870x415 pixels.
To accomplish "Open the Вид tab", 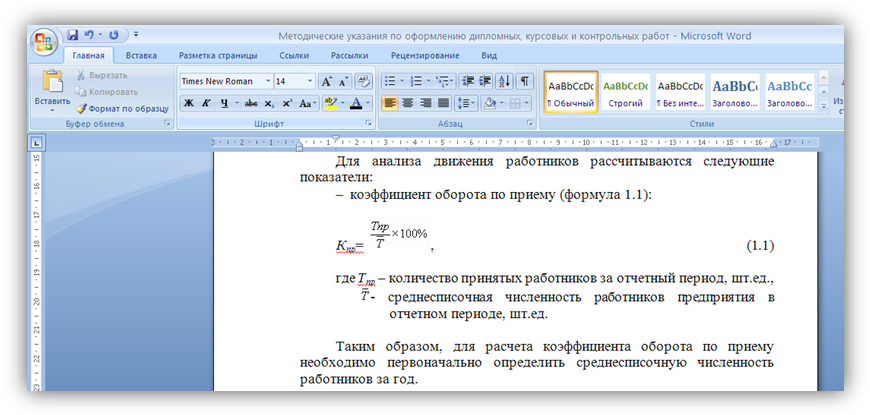I will [x=489, y=55].
